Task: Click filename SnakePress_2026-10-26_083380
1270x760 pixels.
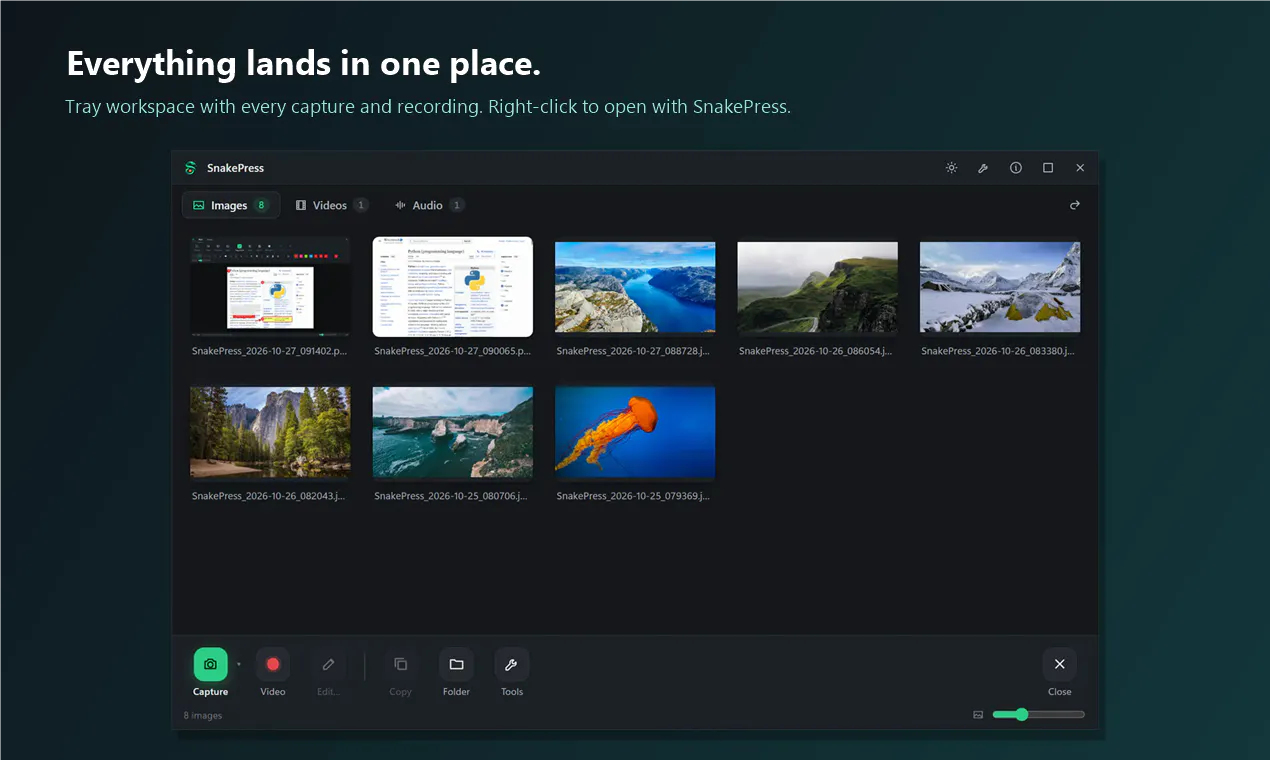Action: pyautogui.click(x=1000, y=351)
